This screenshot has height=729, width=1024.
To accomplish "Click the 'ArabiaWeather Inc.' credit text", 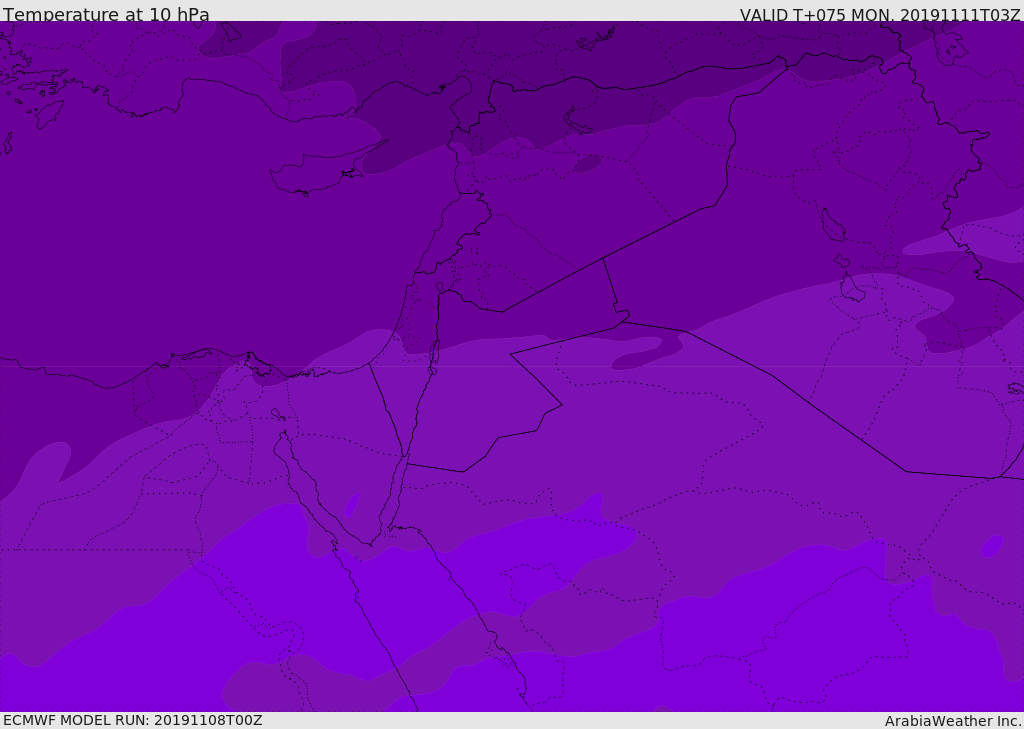I will pos(953,721).
